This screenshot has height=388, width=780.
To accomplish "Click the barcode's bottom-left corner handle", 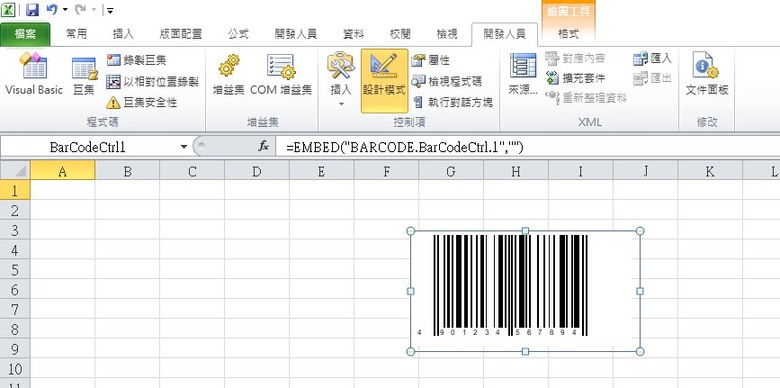I will 411,352.
